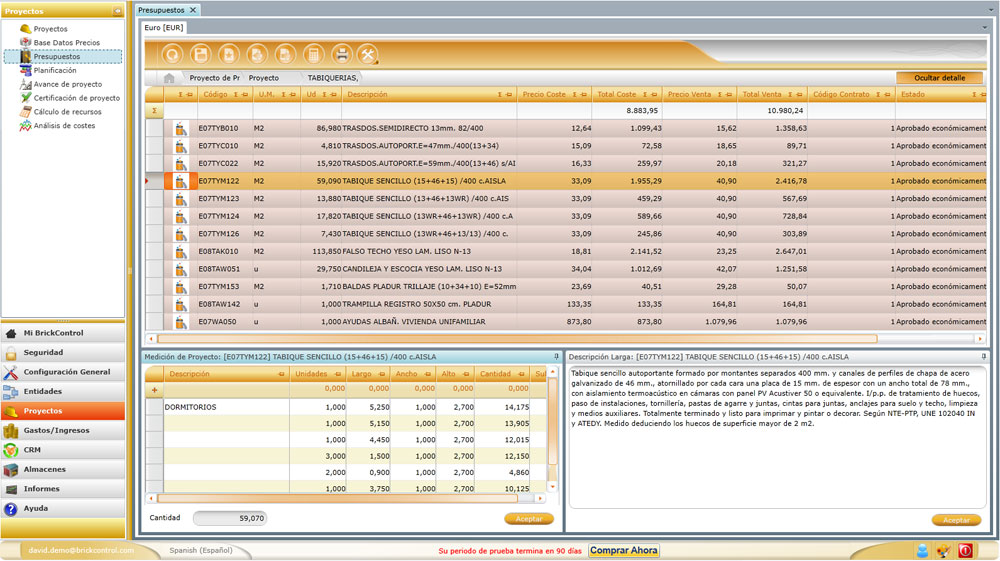Click the measurement grid horizontal scrollbar
The height and width of the screenshot is (561, 1000).
tap(337, 499)
